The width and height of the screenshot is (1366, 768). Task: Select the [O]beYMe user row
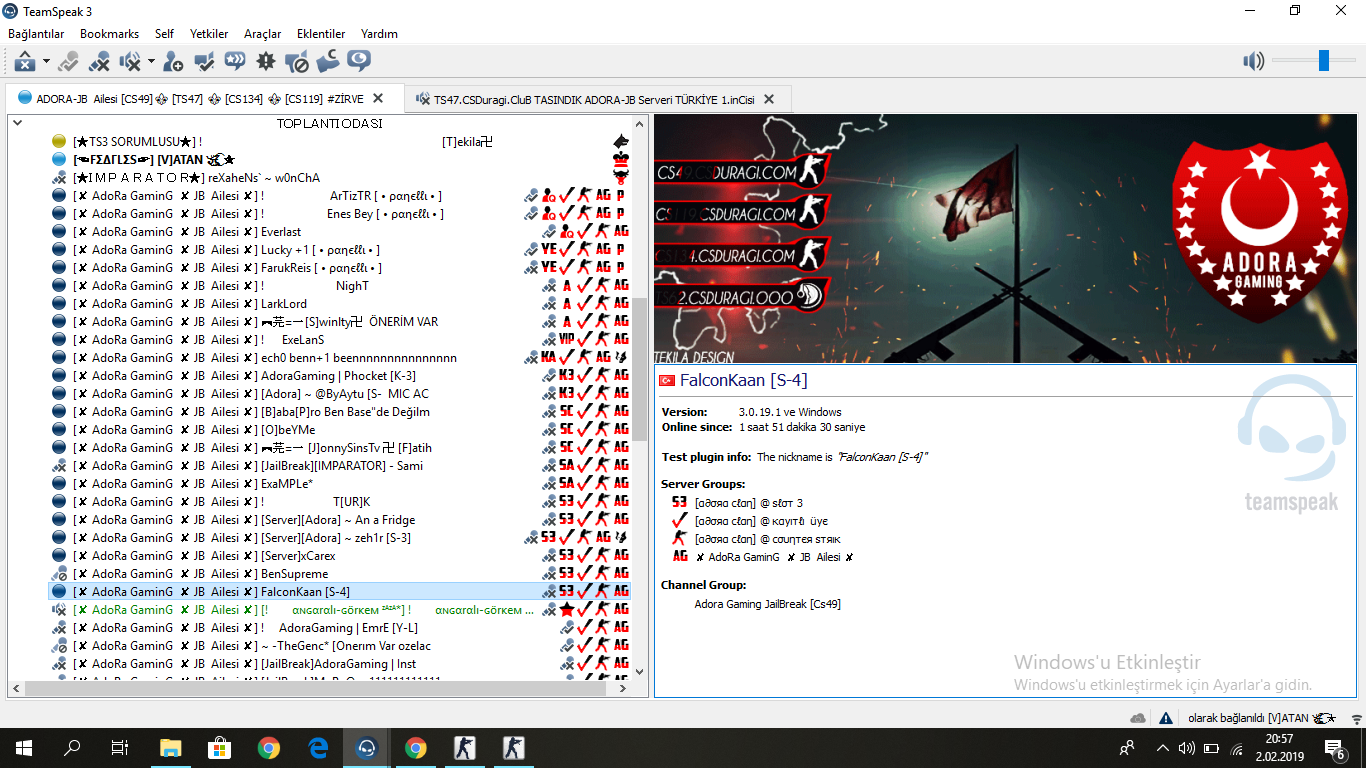[339, 430]
